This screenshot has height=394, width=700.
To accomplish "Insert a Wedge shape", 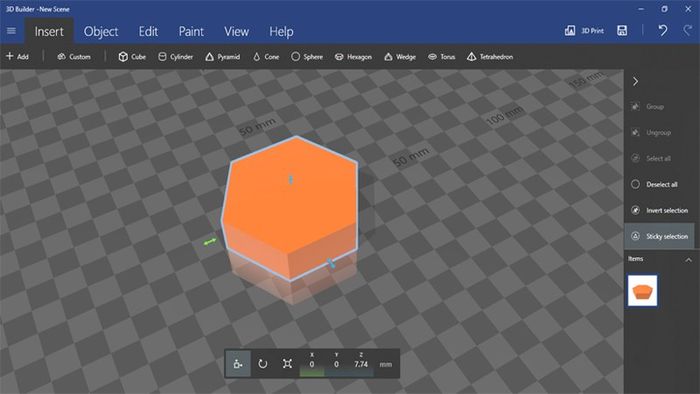I will (400, 57).
